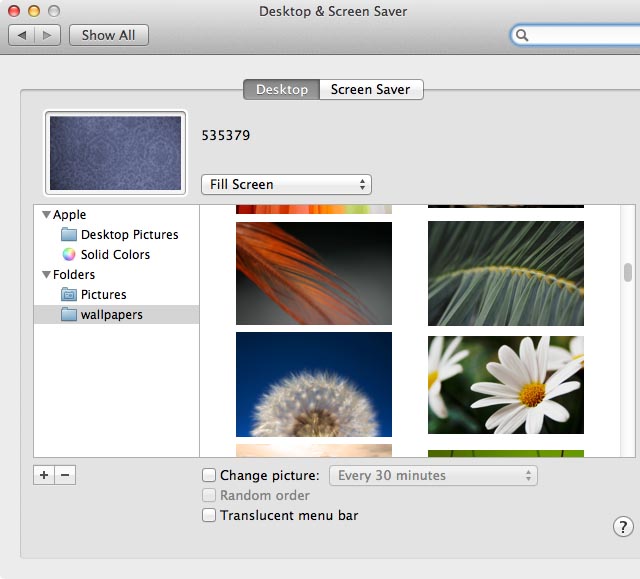Screen dimensions: 640x579
Task: Choose the white daisy wallpaper thumbnail
Action: [x=505, y=384]
